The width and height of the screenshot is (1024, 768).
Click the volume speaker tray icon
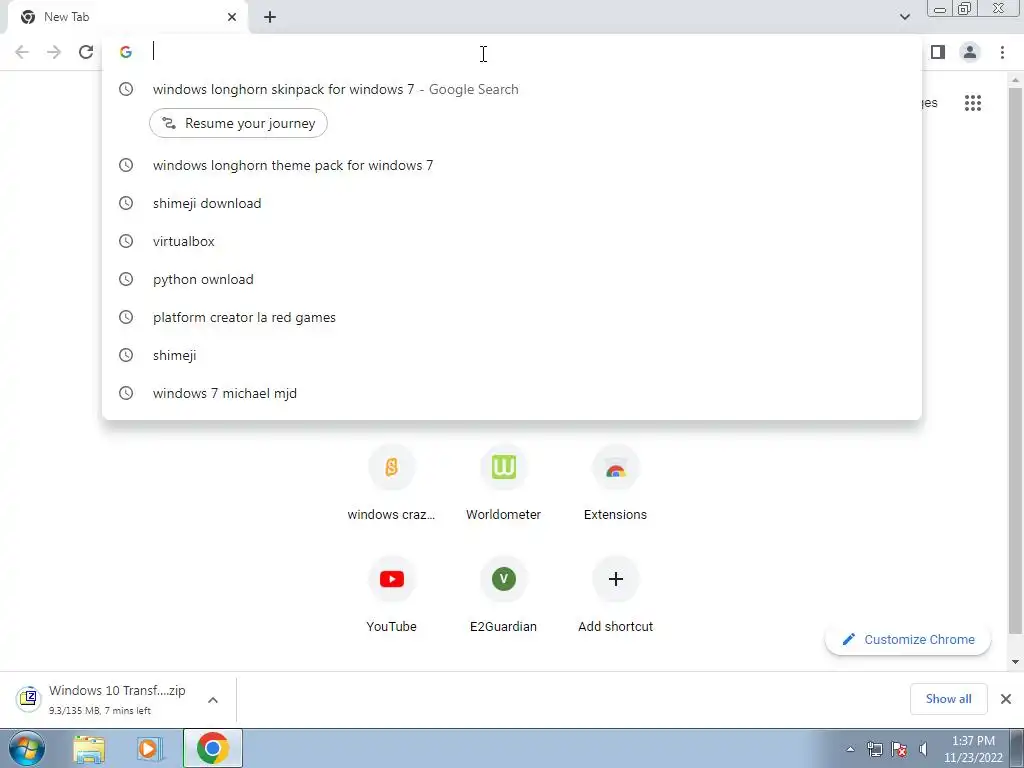coord(923,749)
